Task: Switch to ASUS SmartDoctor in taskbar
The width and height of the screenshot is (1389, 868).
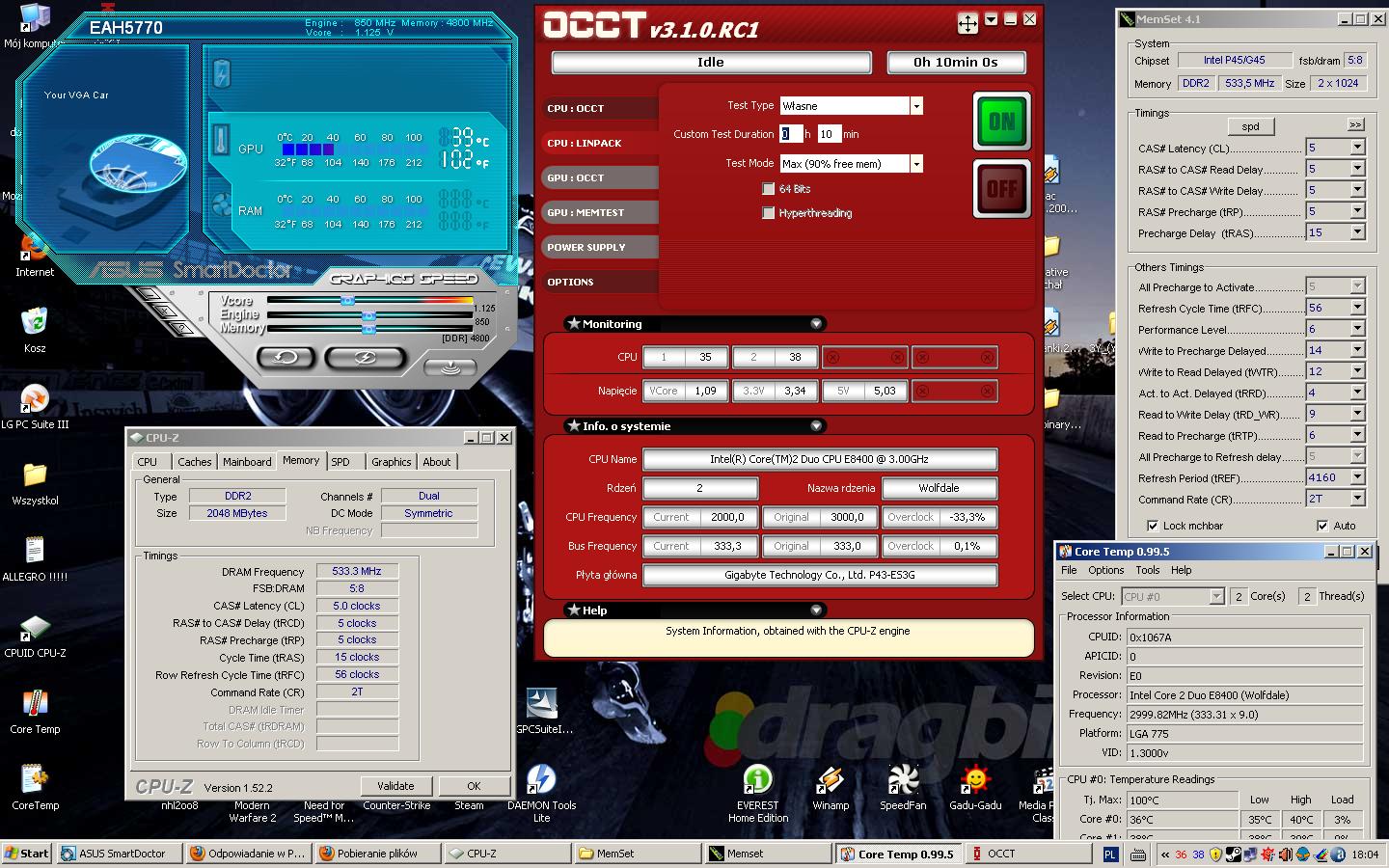Action: click(x=121, y=854)
